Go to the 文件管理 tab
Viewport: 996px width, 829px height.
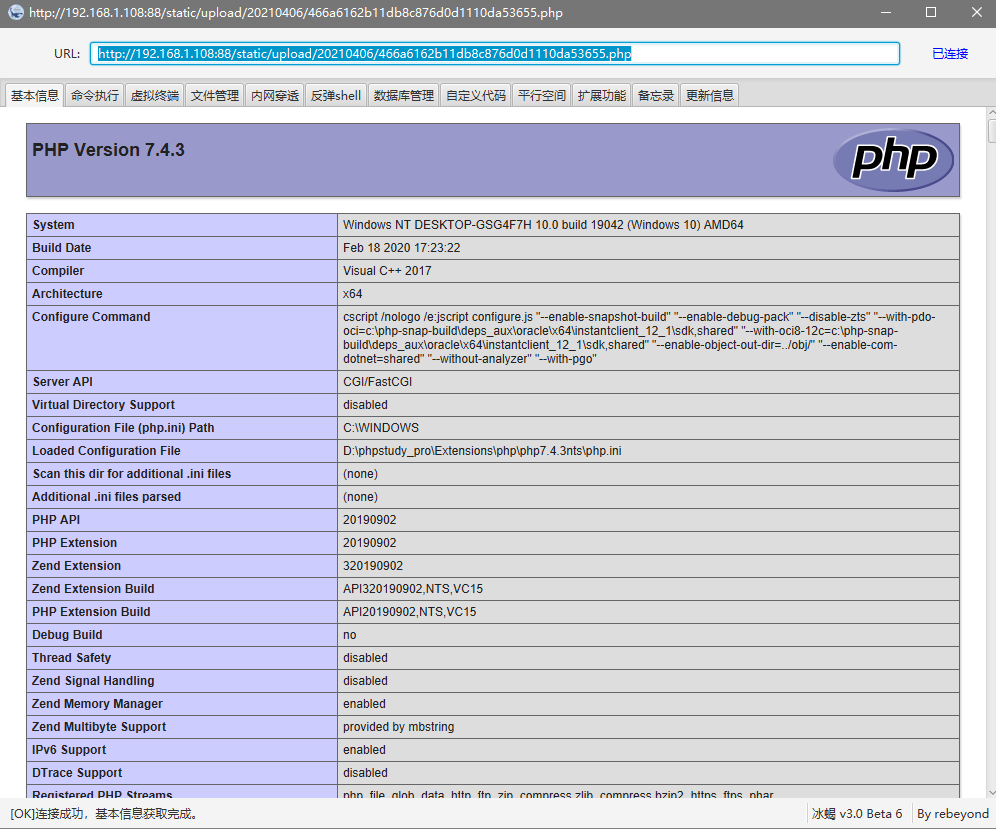click(215, 96)
